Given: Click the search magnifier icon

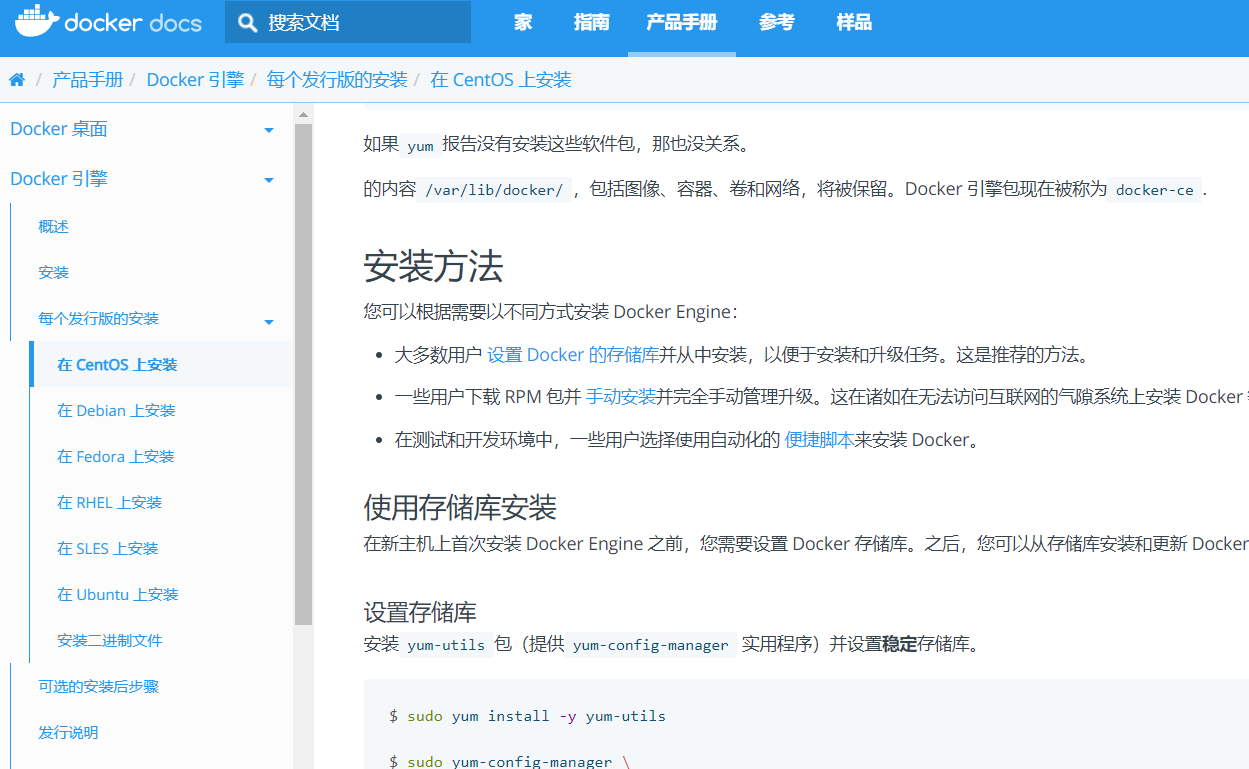Looking at the screenshot, I should click(x=247, y=22).
